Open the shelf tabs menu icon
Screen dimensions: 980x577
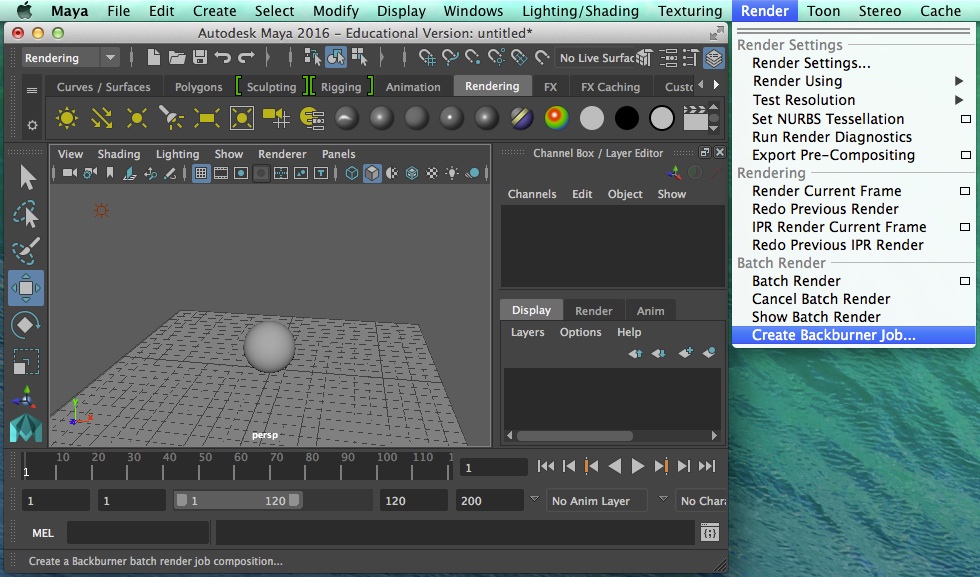tap(31, 90)
